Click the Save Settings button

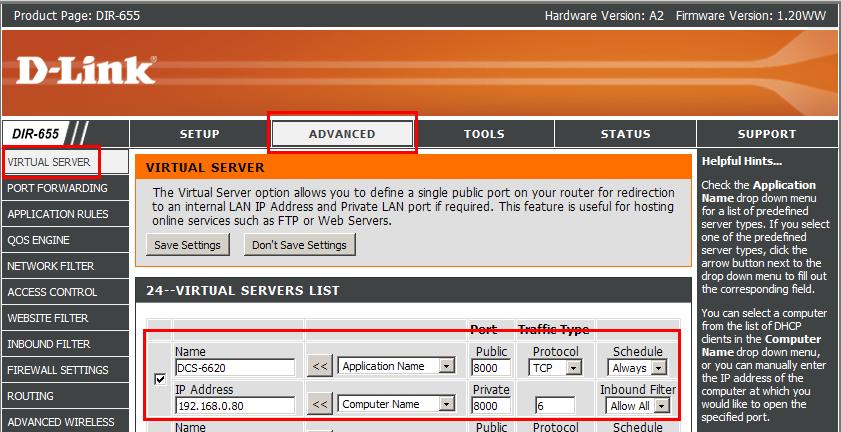pyautogui.click(x=188, y=245)
